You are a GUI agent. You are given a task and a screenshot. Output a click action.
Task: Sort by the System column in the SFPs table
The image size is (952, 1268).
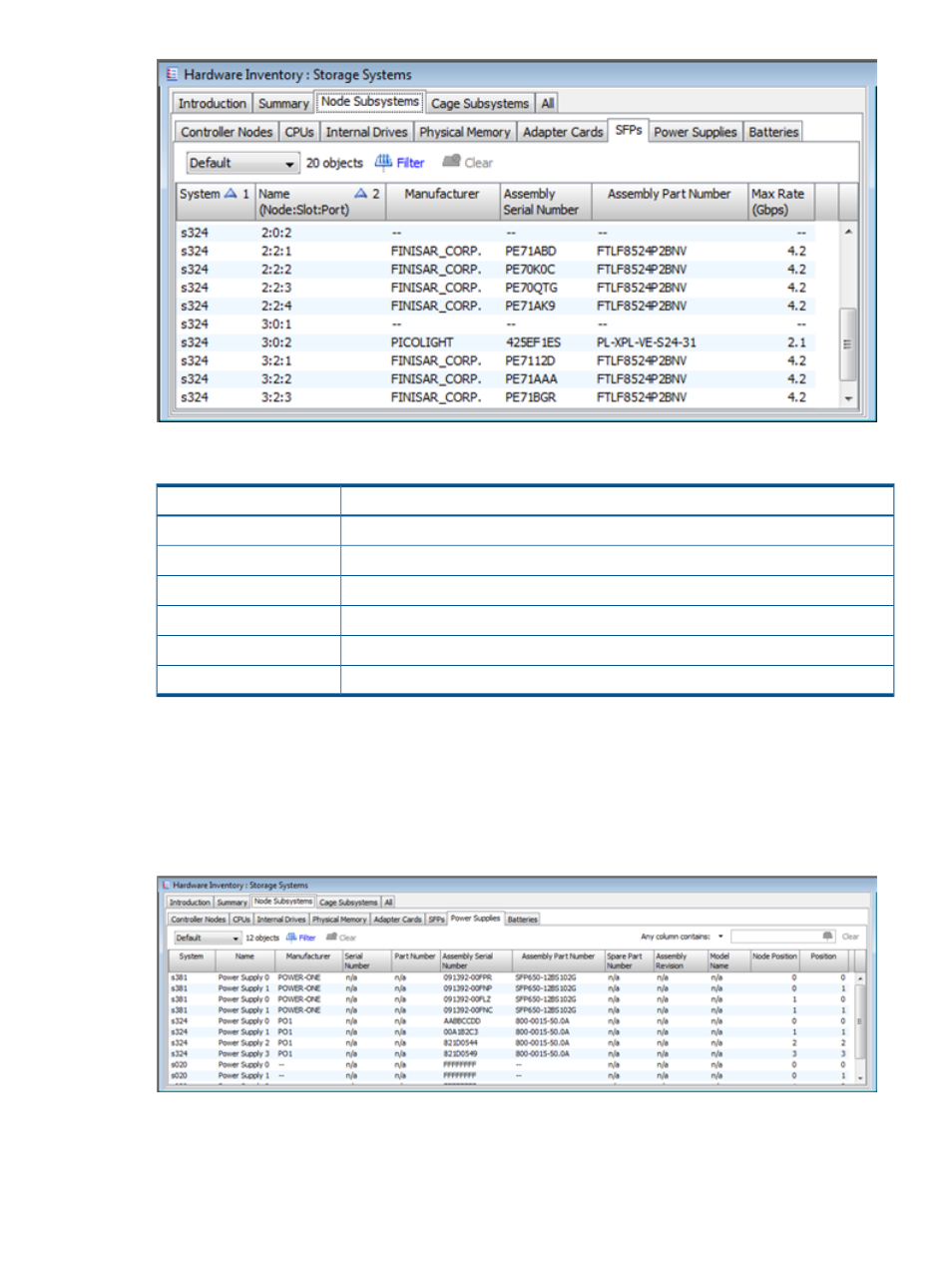click(x=215, y=202)
